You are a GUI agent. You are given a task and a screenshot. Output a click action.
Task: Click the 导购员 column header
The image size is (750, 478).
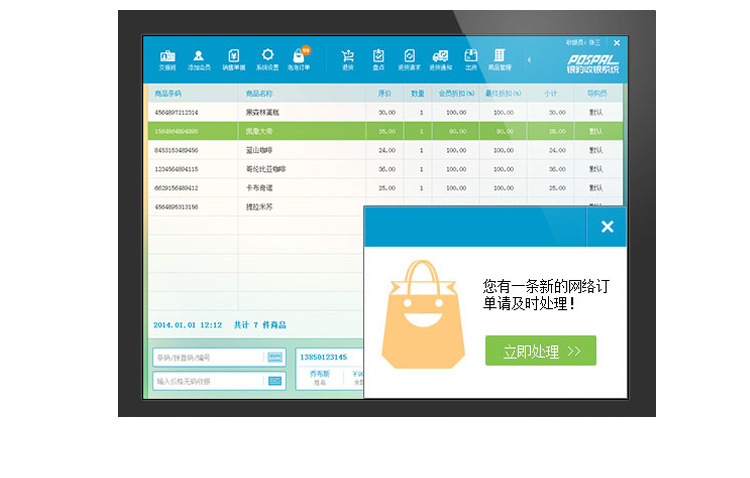point(597,93)
